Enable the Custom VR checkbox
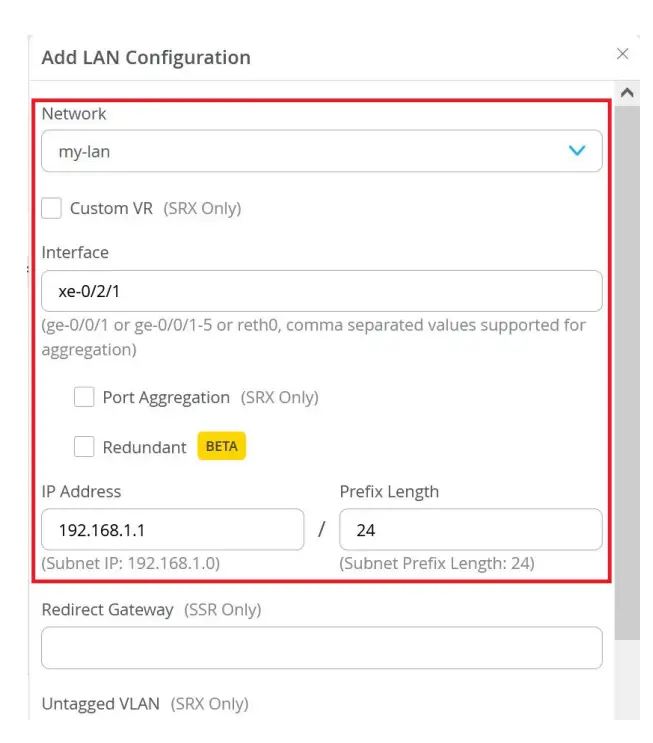The image size is (653, 743). pos(52,209)
